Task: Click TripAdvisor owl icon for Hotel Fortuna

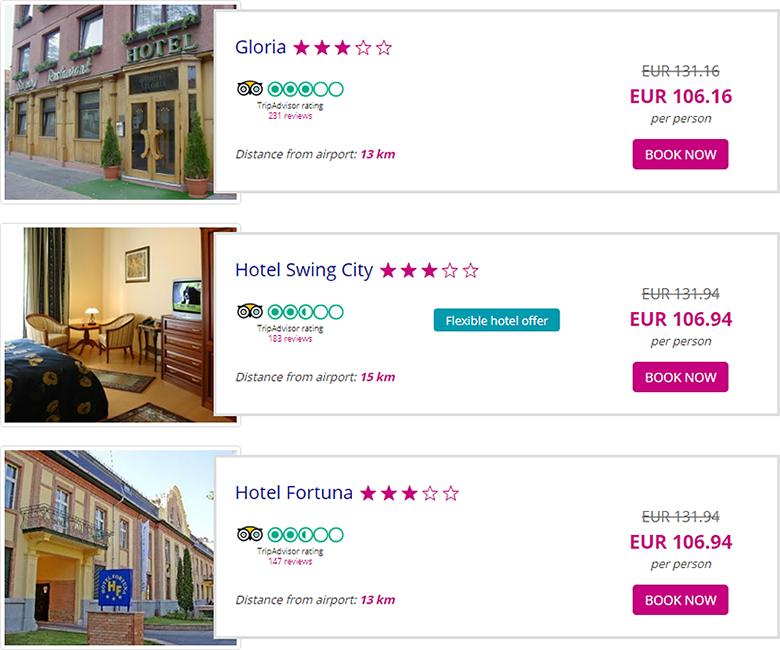Action: (250, 535)
